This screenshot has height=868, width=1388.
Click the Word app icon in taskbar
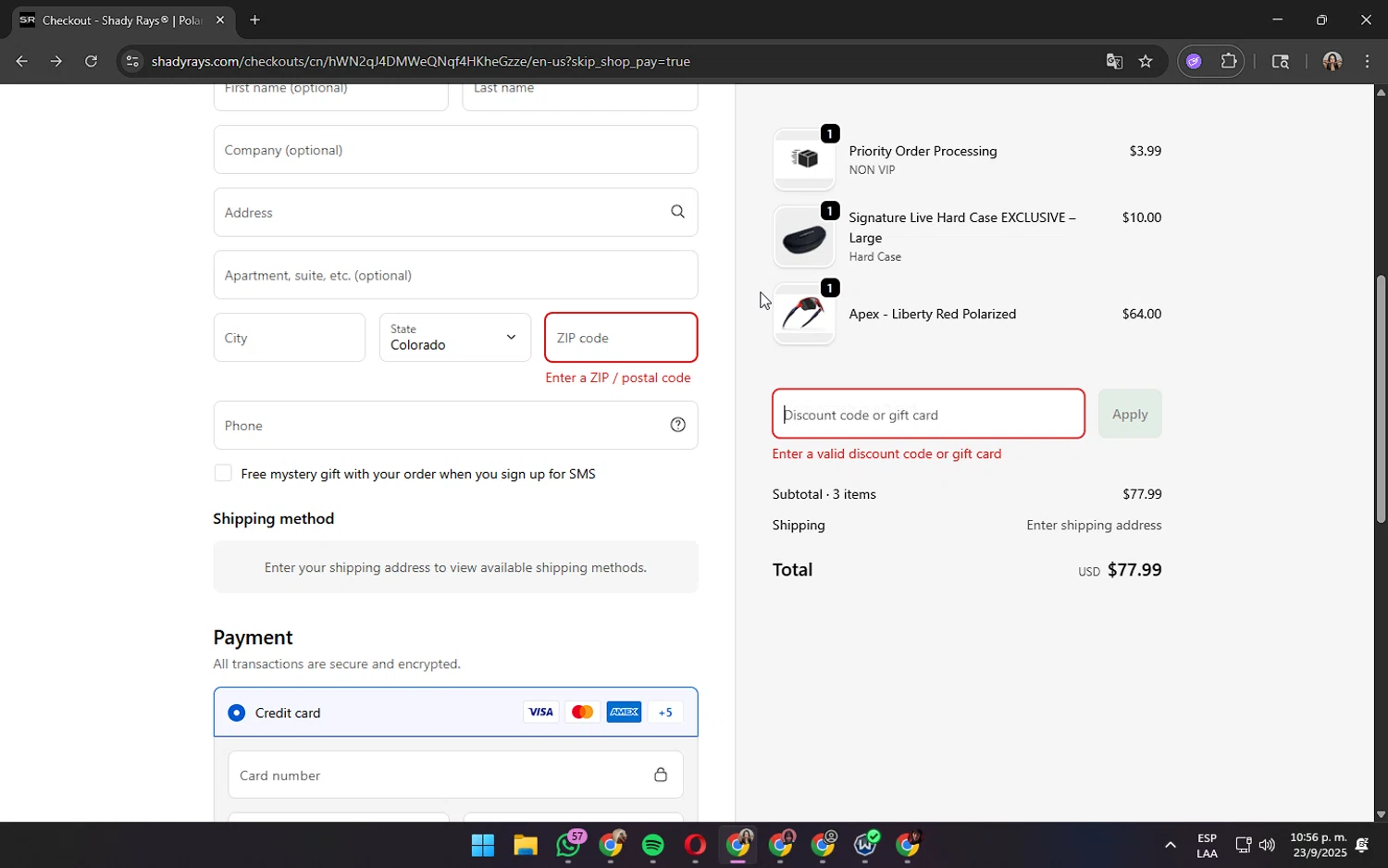point(865,845)
